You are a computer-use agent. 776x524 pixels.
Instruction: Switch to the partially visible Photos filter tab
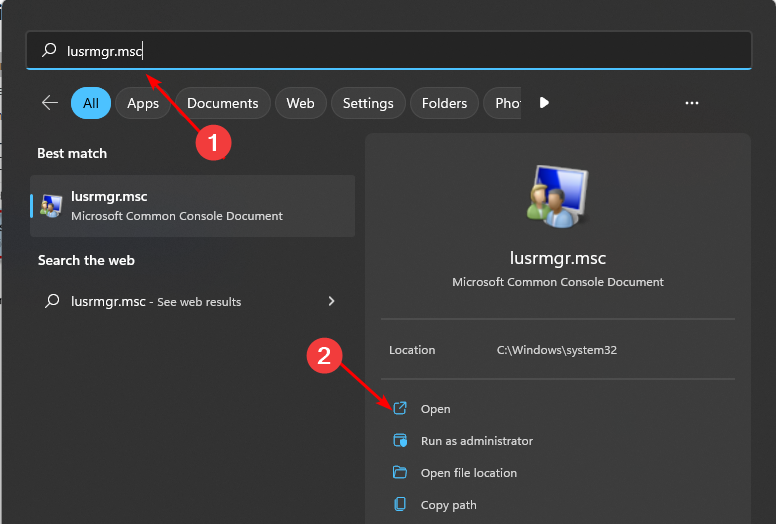[502, 103]
